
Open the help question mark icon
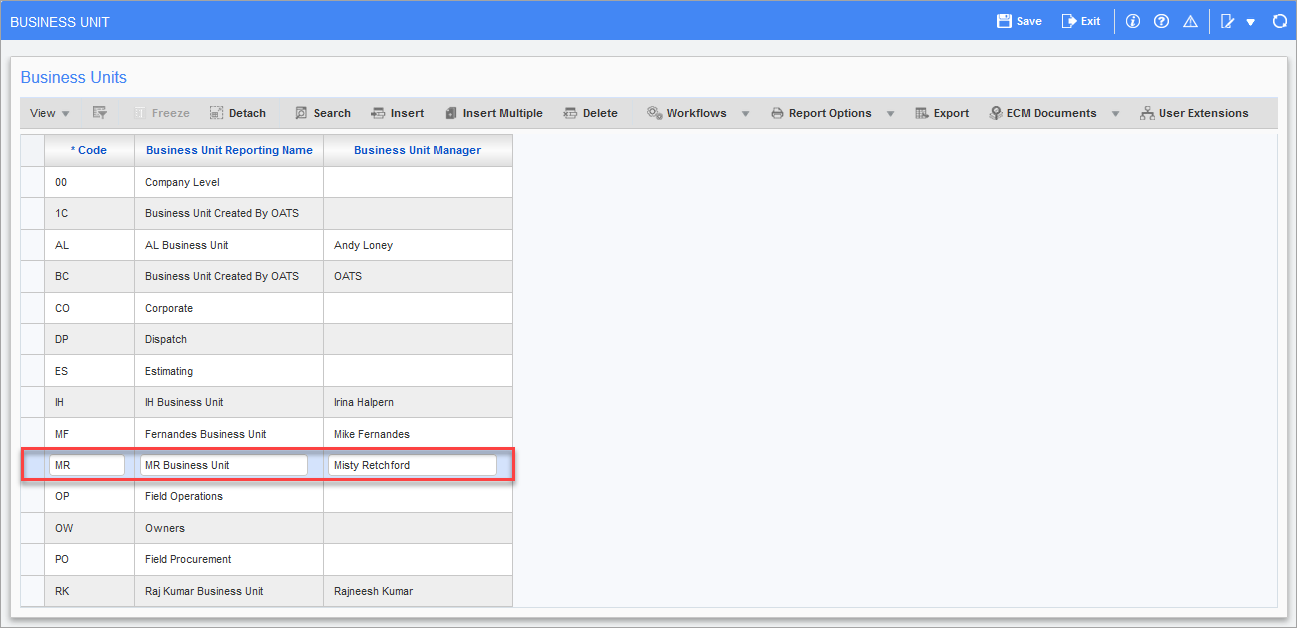[x=1161, y=21]
